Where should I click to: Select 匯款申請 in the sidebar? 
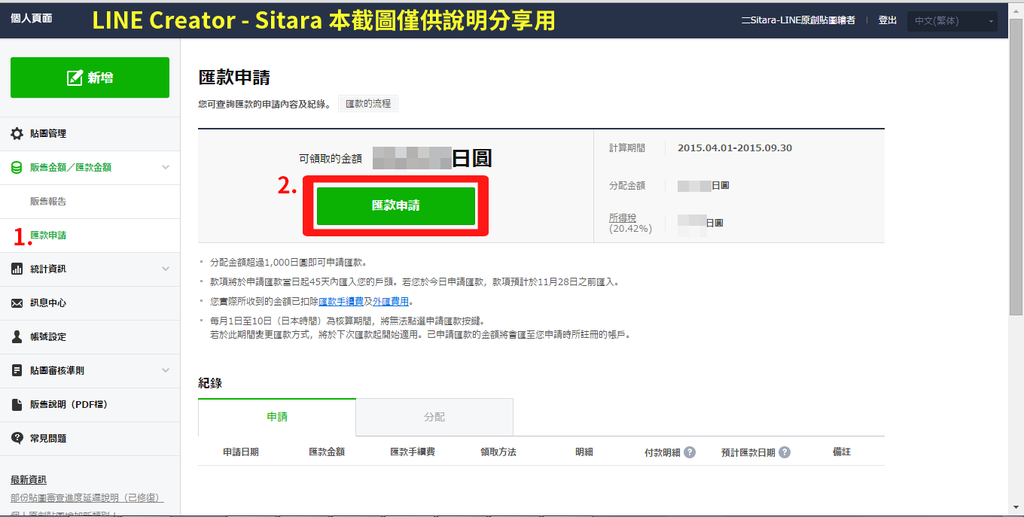(48, 236)
